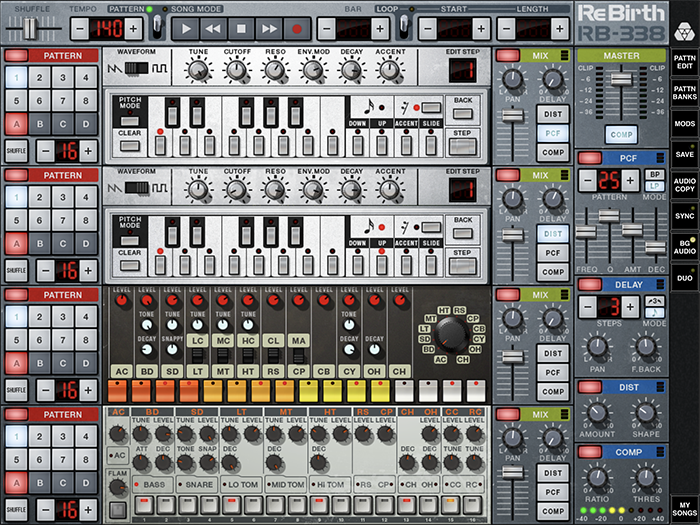Open the PATTN EDIT sidebar menu
The width and height of the screenshot is (700, 525).
[684, 62]
